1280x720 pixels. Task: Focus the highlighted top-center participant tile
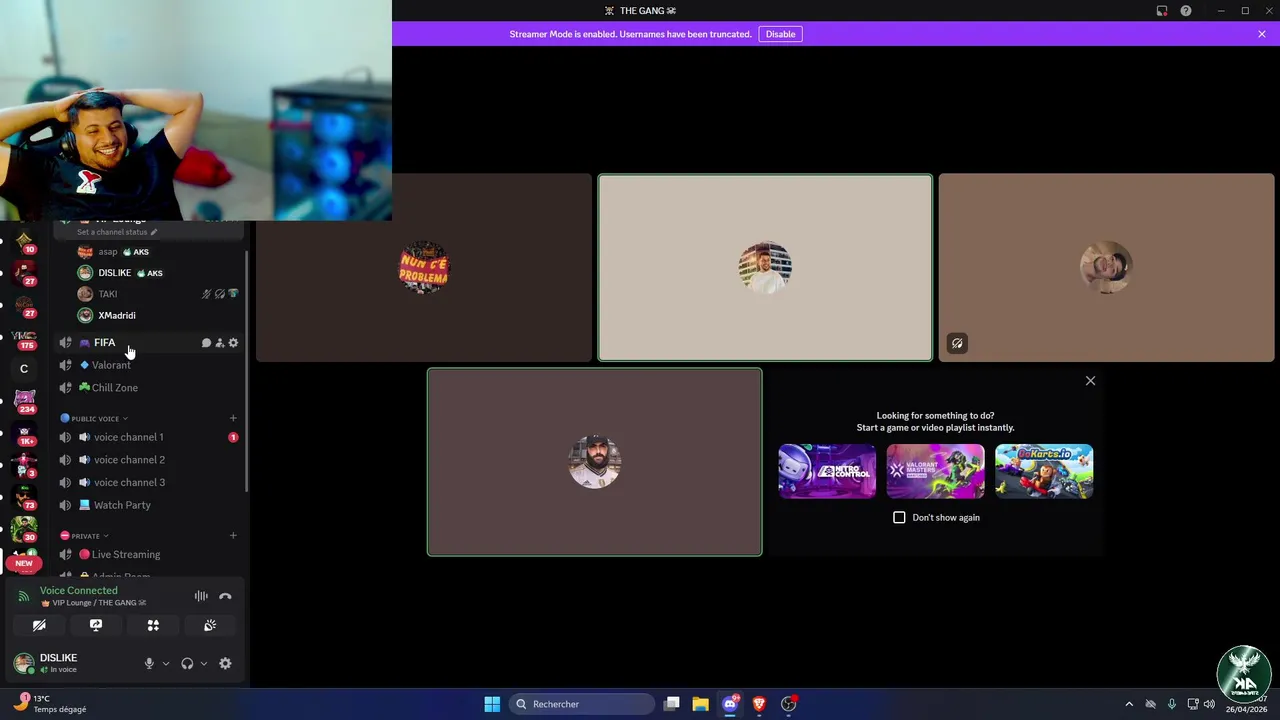tap(765, 268)
